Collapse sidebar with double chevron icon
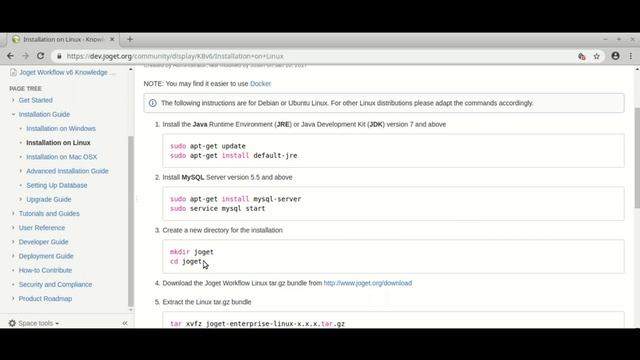Screen dimensions: 640x360 click(125, 323)
